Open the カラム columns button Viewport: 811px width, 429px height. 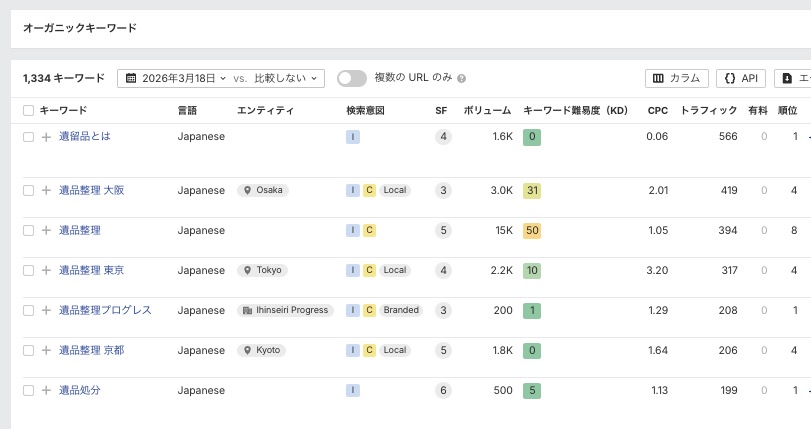click(677, 78)
